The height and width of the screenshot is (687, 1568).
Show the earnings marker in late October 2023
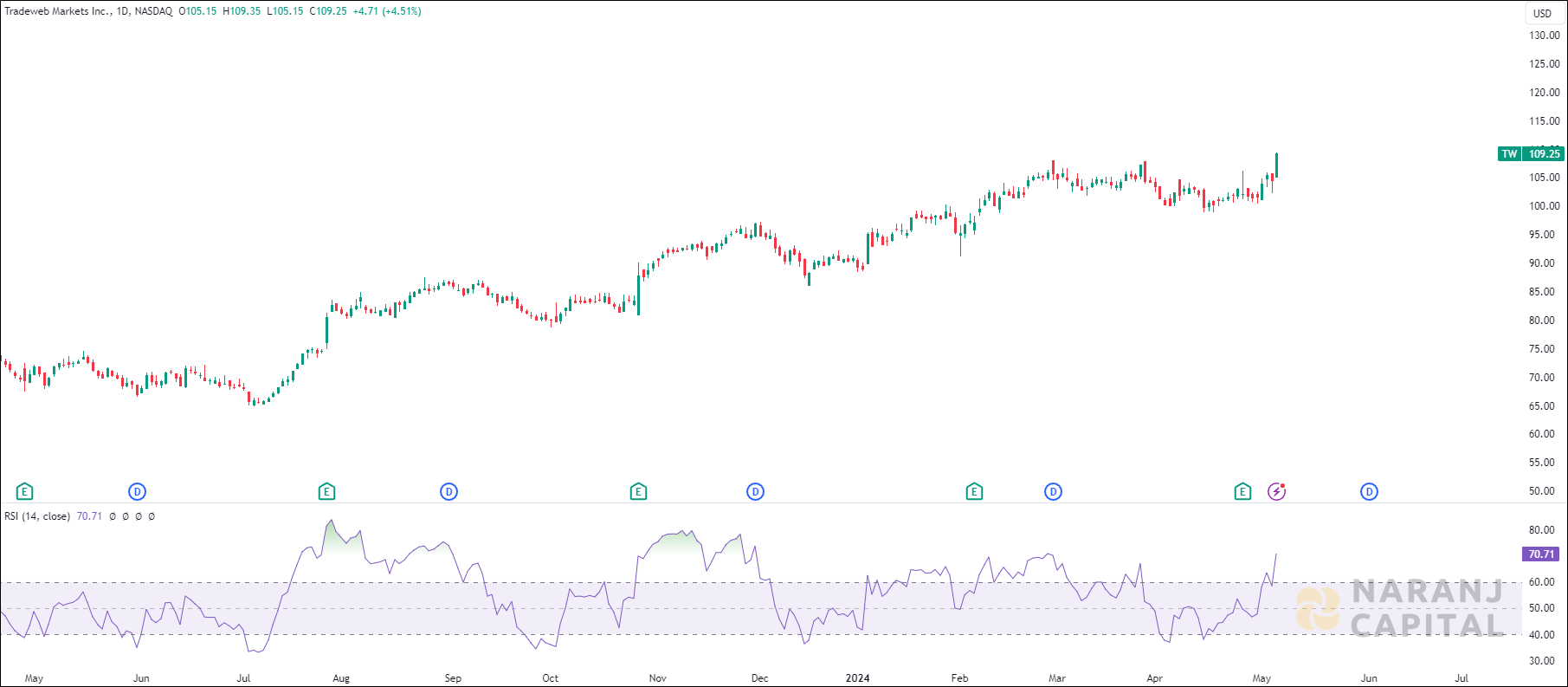point(638,492)
